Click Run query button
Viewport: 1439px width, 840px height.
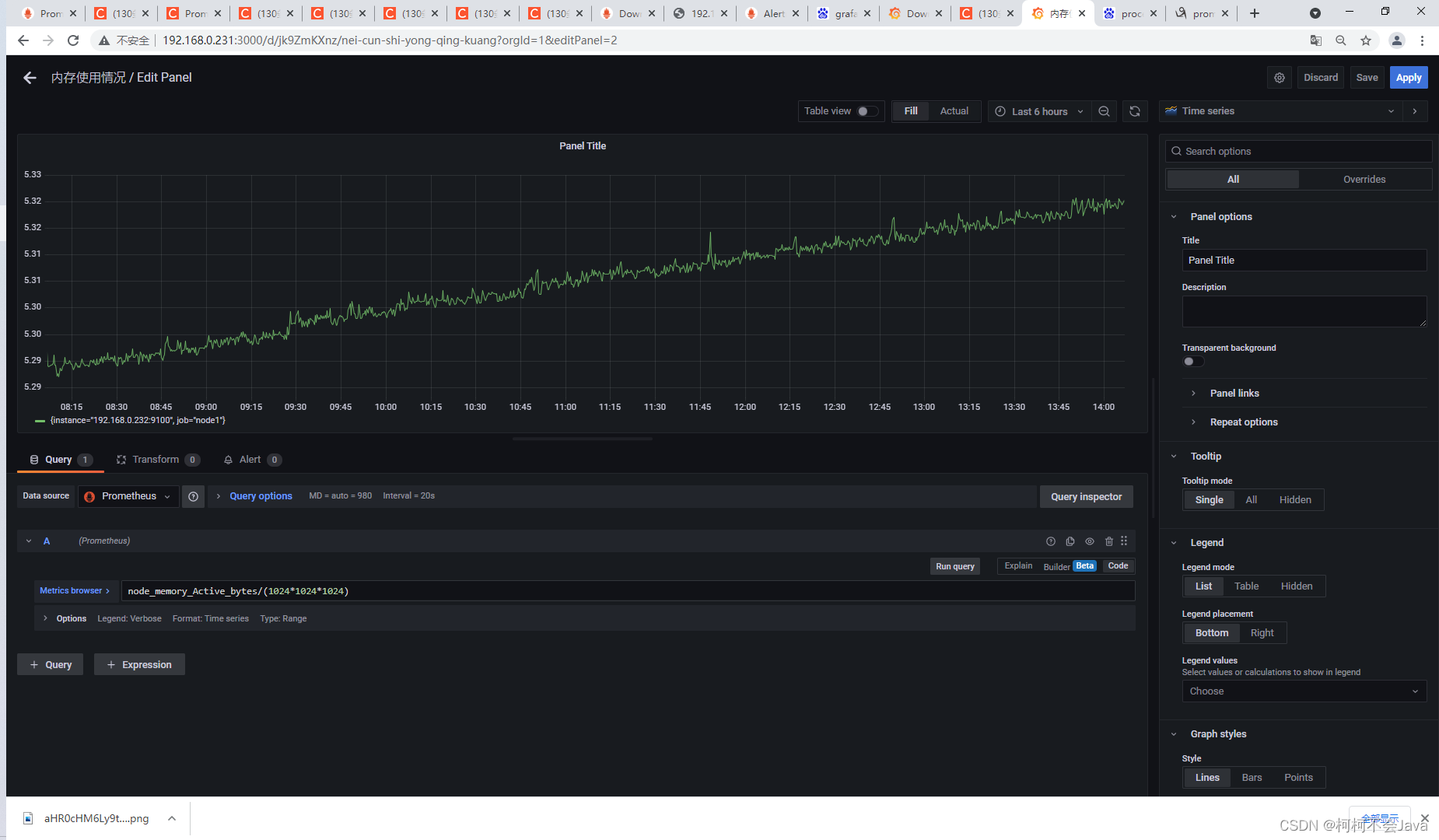tap(954, 567)
